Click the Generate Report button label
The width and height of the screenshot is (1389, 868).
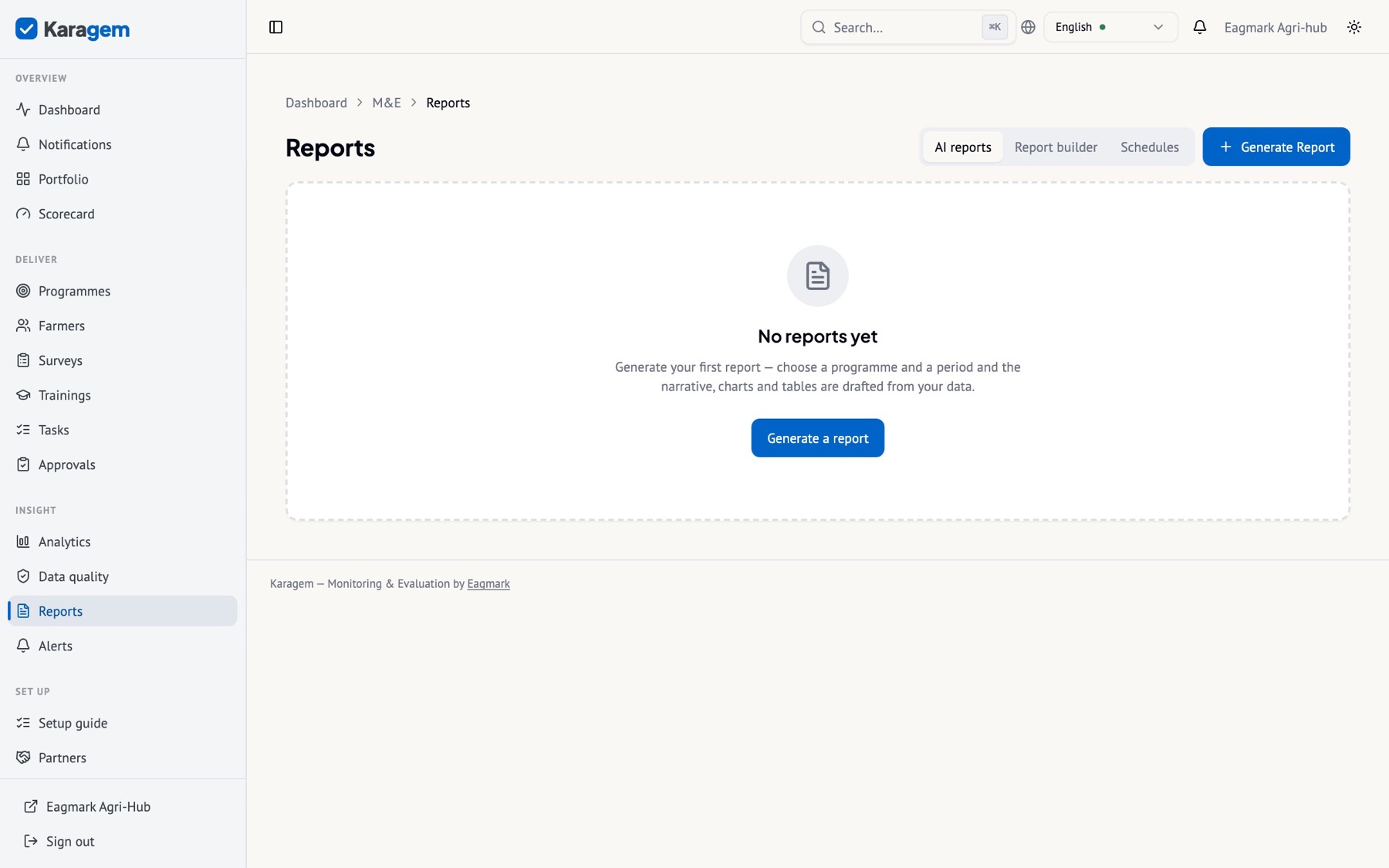(1287, 147)
